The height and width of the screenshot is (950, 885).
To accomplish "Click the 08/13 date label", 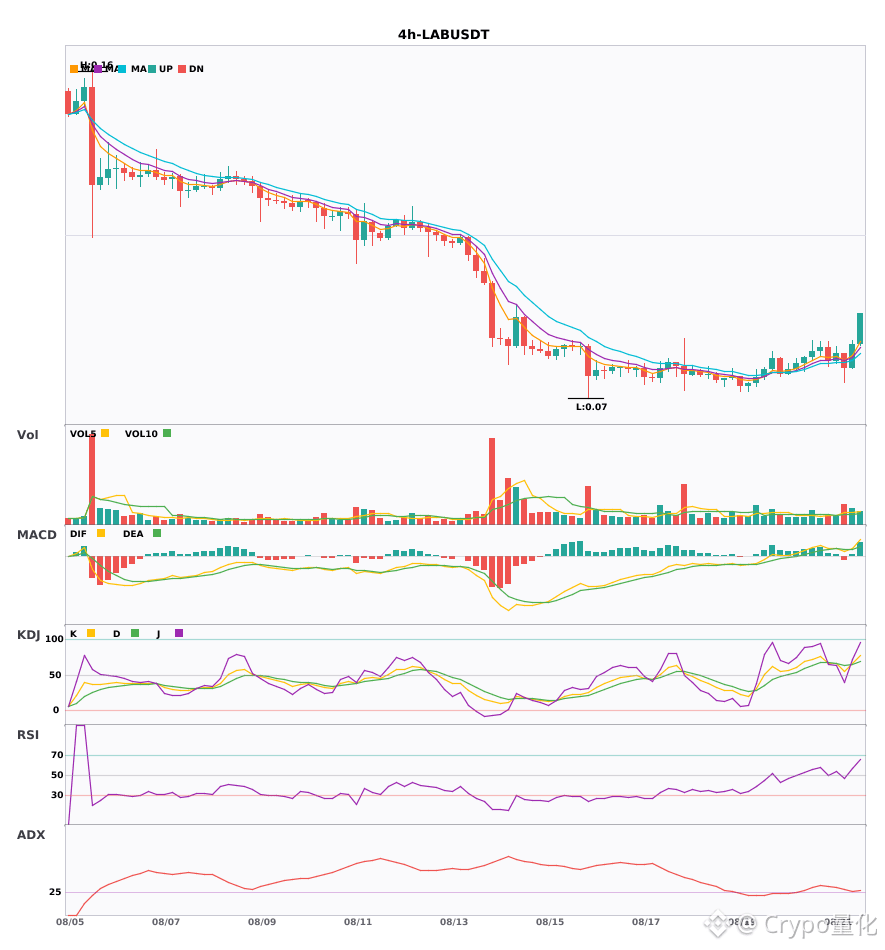I will click(454, 922).
